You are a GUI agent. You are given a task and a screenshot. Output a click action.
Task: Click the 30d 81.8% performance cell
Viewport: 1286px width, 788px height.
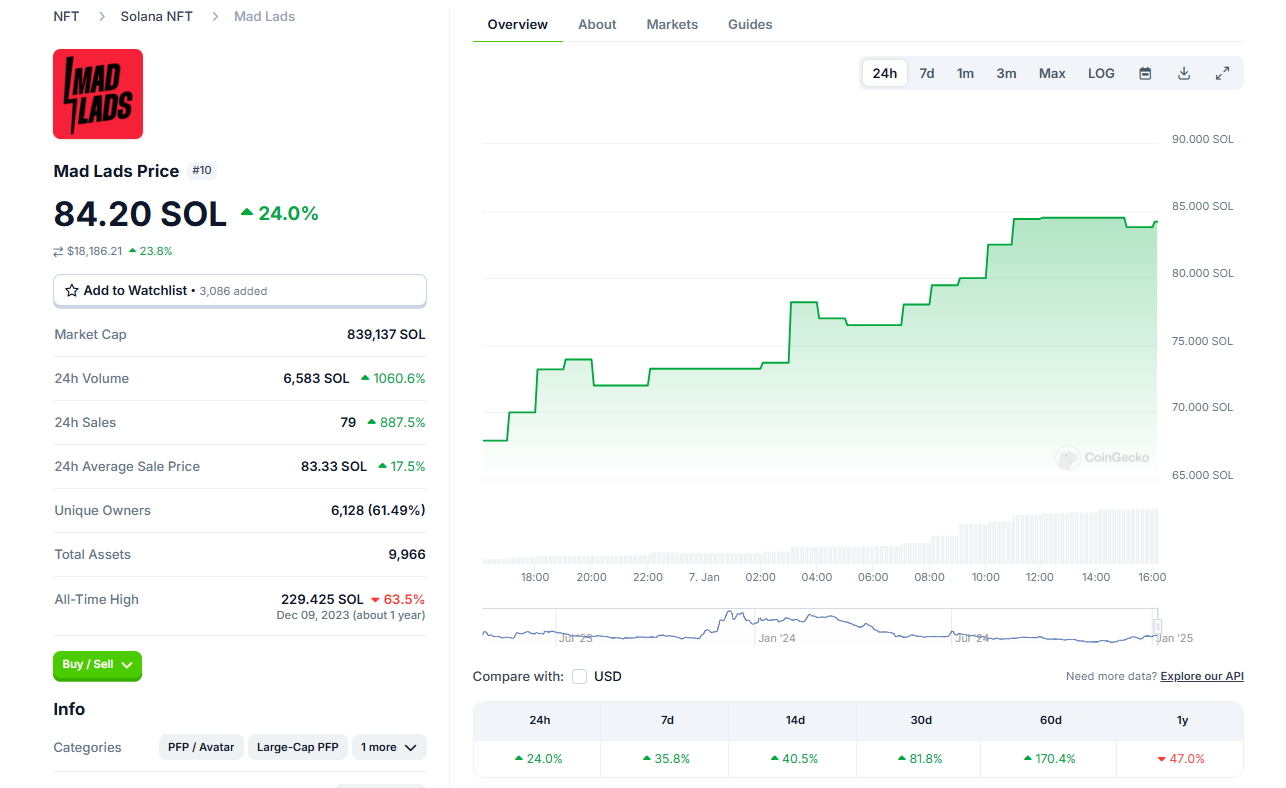(920, 759)
